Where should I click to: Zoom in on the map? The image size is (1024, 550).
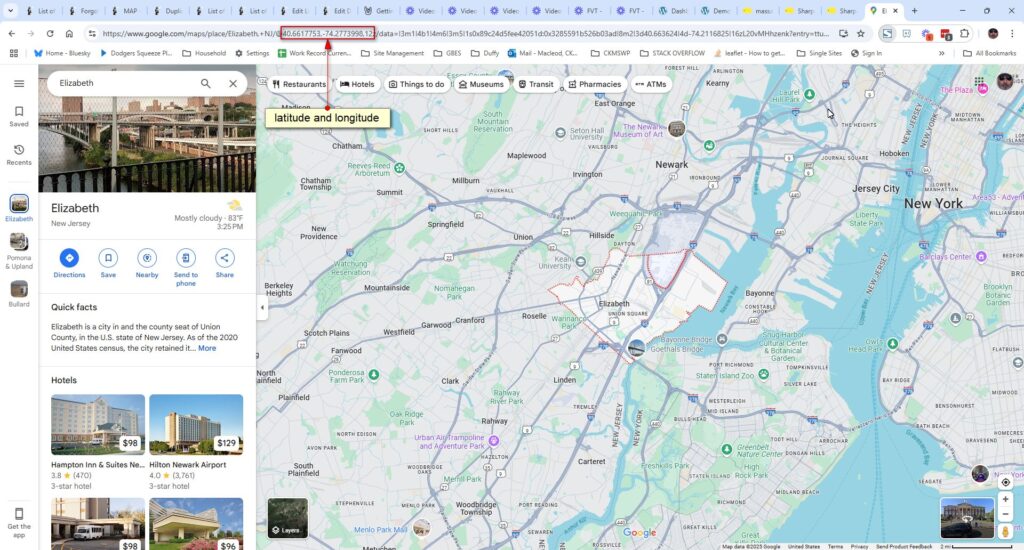click(x=1006, y=499)
